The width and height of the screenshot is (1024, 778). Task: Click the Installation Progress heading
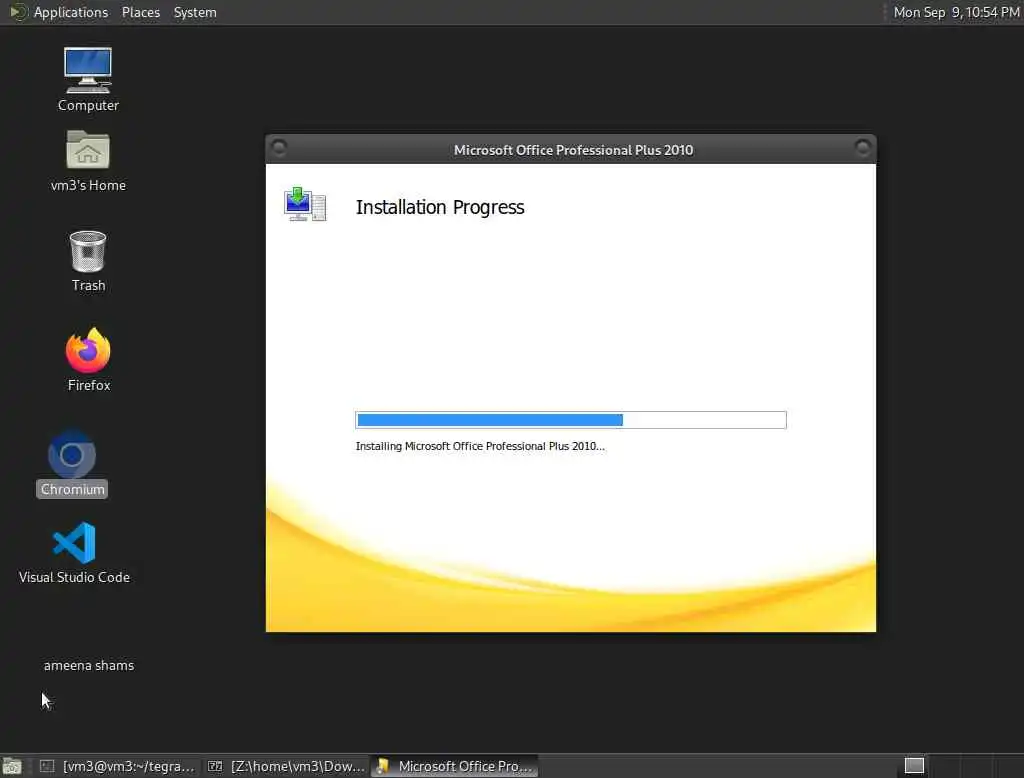pyautogui.click(x=440, y=207)
